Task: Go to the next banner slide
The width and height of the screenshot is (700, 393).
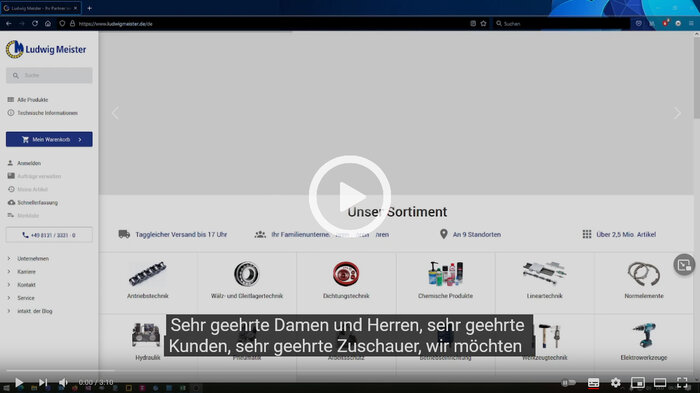Action: click(677, 113)
